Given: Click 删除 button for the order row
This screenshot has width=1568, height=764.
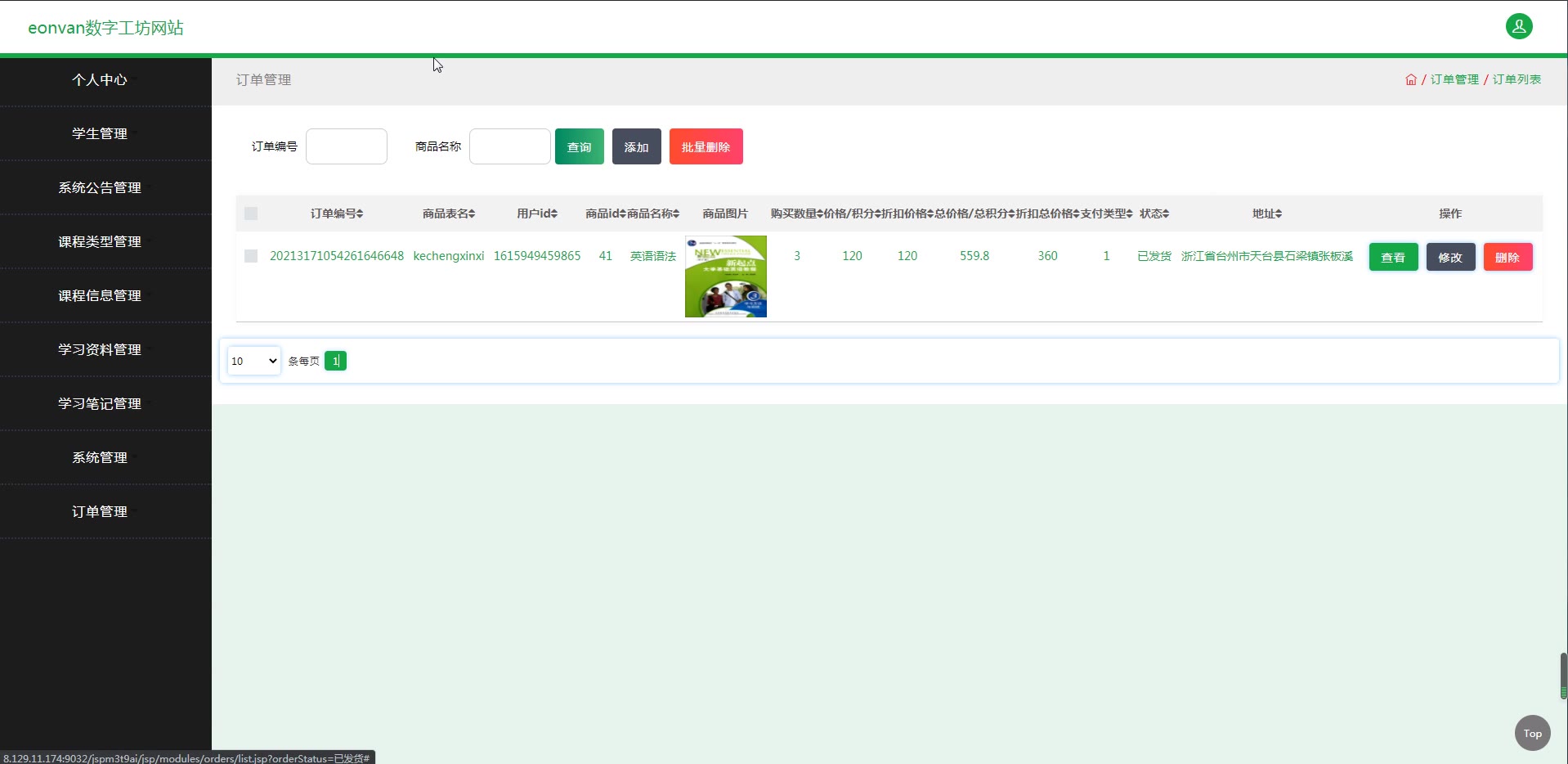Looking at the screenshot, I should [x=1508, y=257].
